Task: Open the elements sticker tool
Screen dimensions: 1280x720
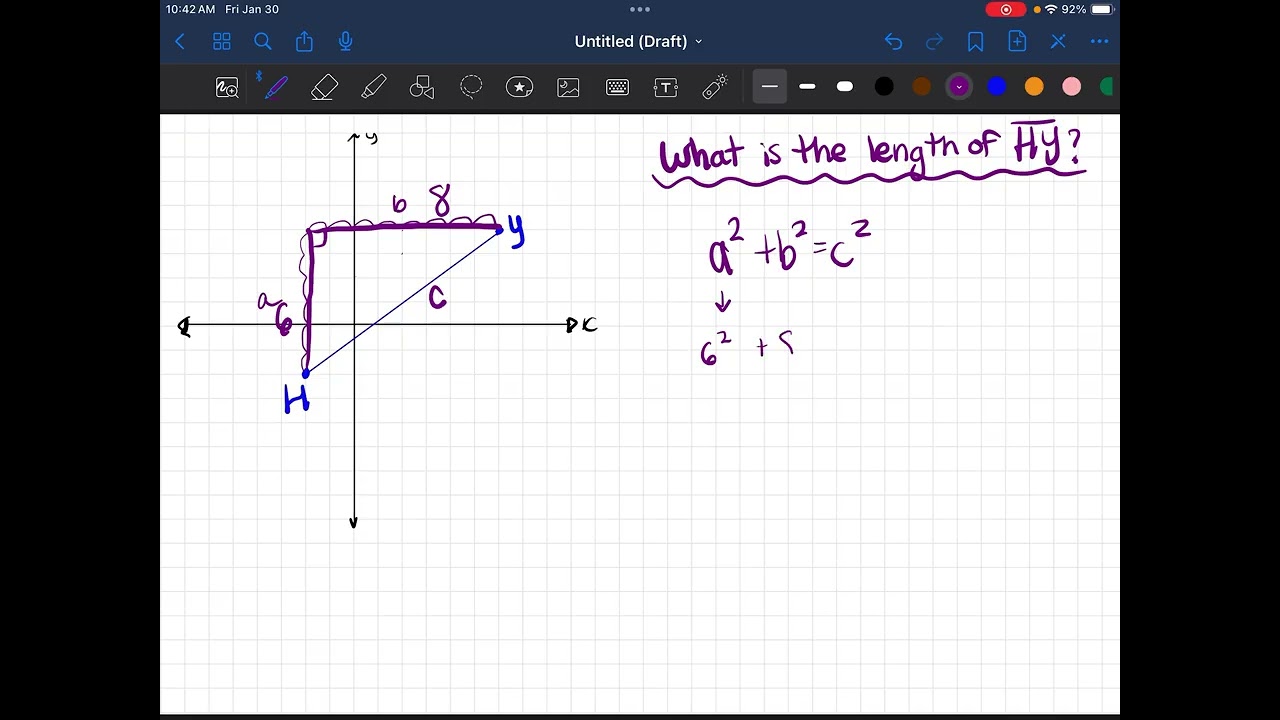Action: point(520,87)
